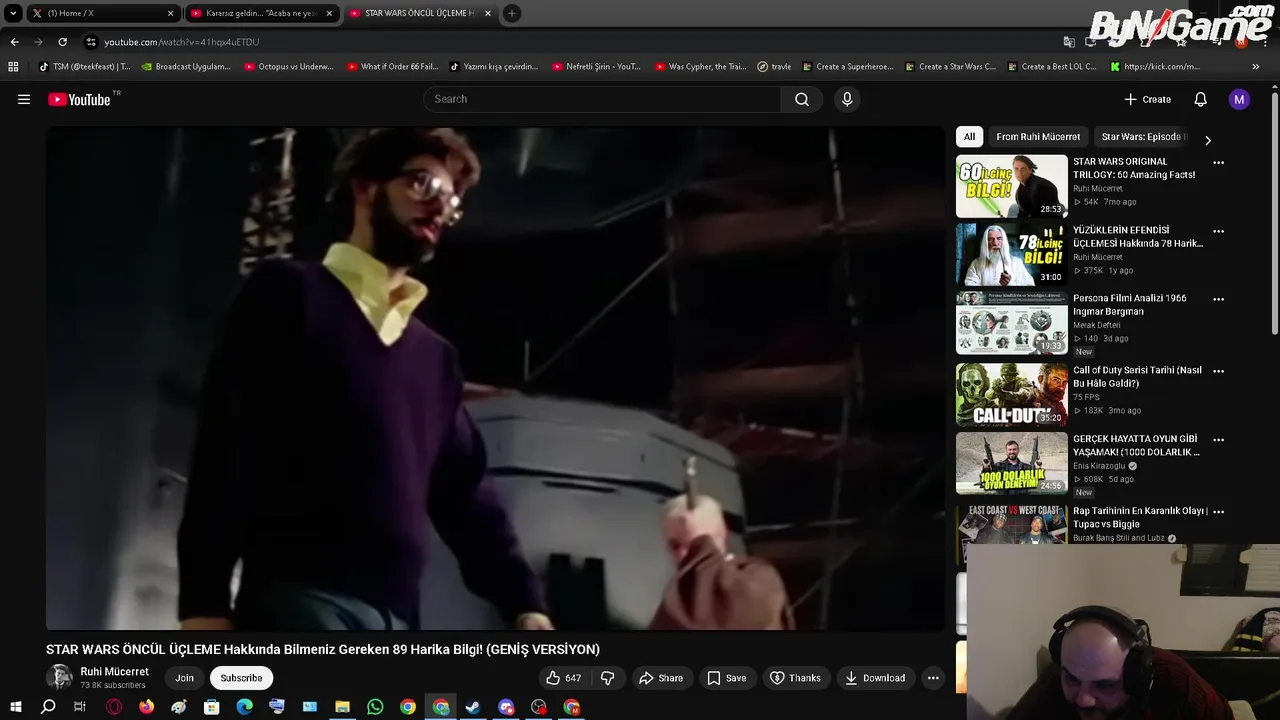Open the account avatar menu
Image resolution: width=1280 pixels, height=720 pixels.
pos(1239,99)
